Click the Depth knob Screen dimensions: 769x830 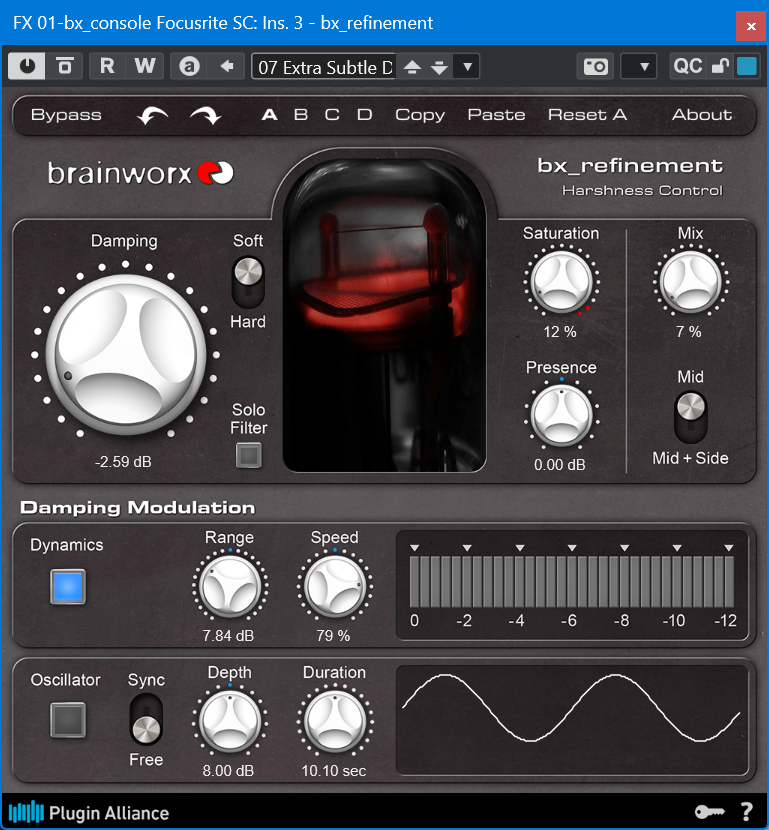tap(230, 721)
